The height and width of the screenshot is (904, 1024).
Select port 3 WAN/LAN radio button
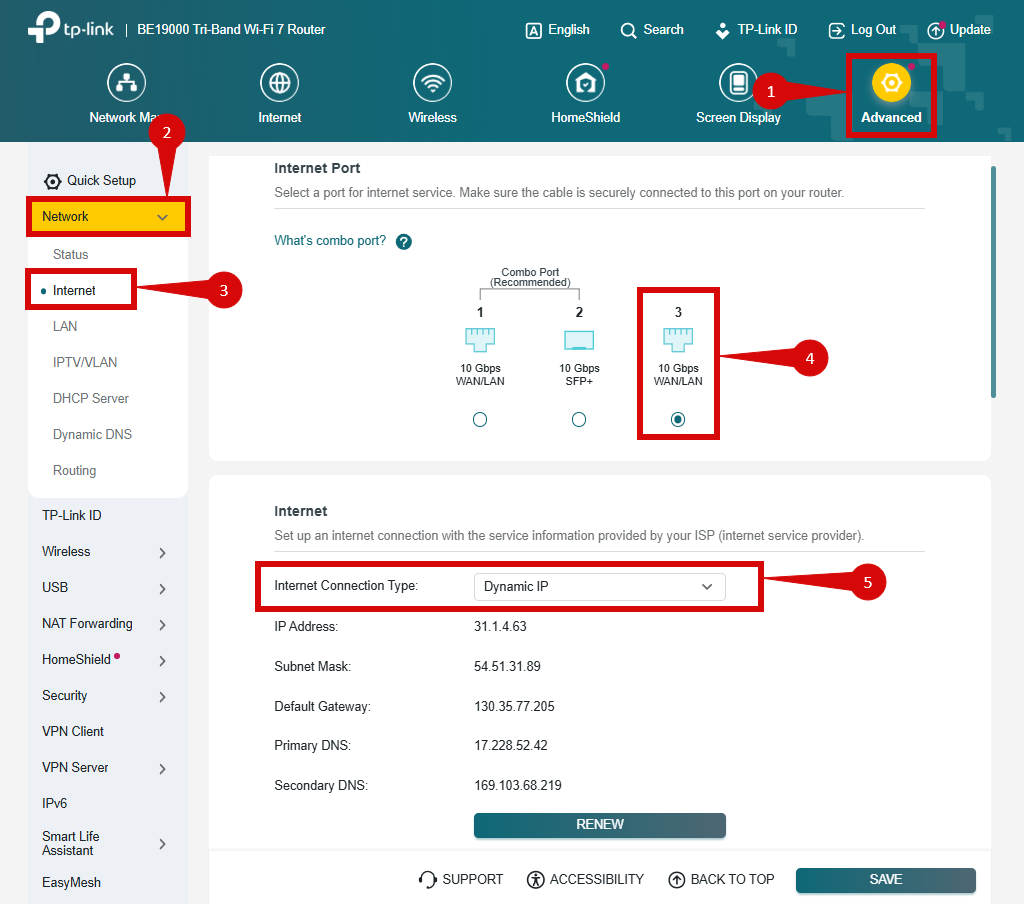678,420
